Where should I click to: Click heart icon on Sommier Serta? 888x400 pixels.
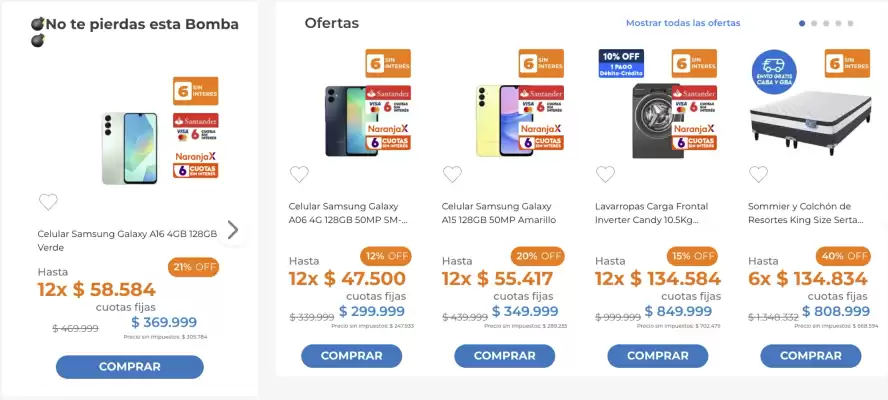click(x=758, y=175)
